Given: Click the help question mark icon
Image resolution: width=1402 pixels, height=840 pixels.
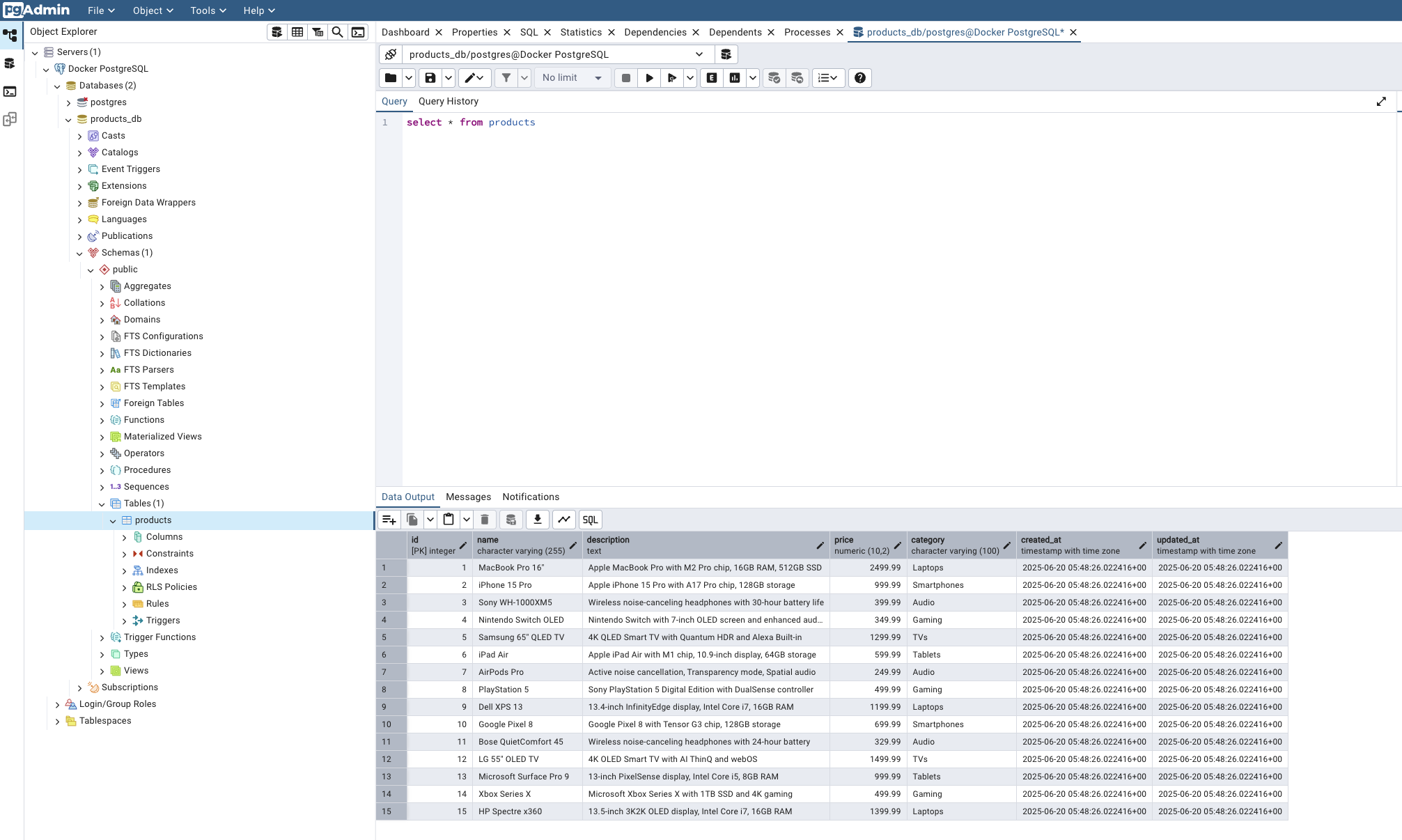Looking at the screenshot, I should click(x=860, y=78).
